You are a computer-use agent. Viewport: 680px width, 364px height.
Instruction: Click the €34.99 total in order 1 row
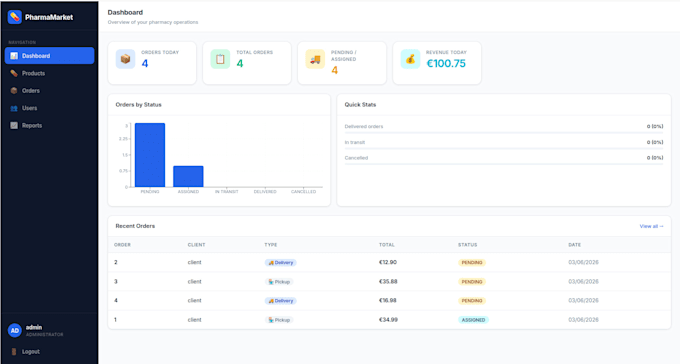(388, 320)
